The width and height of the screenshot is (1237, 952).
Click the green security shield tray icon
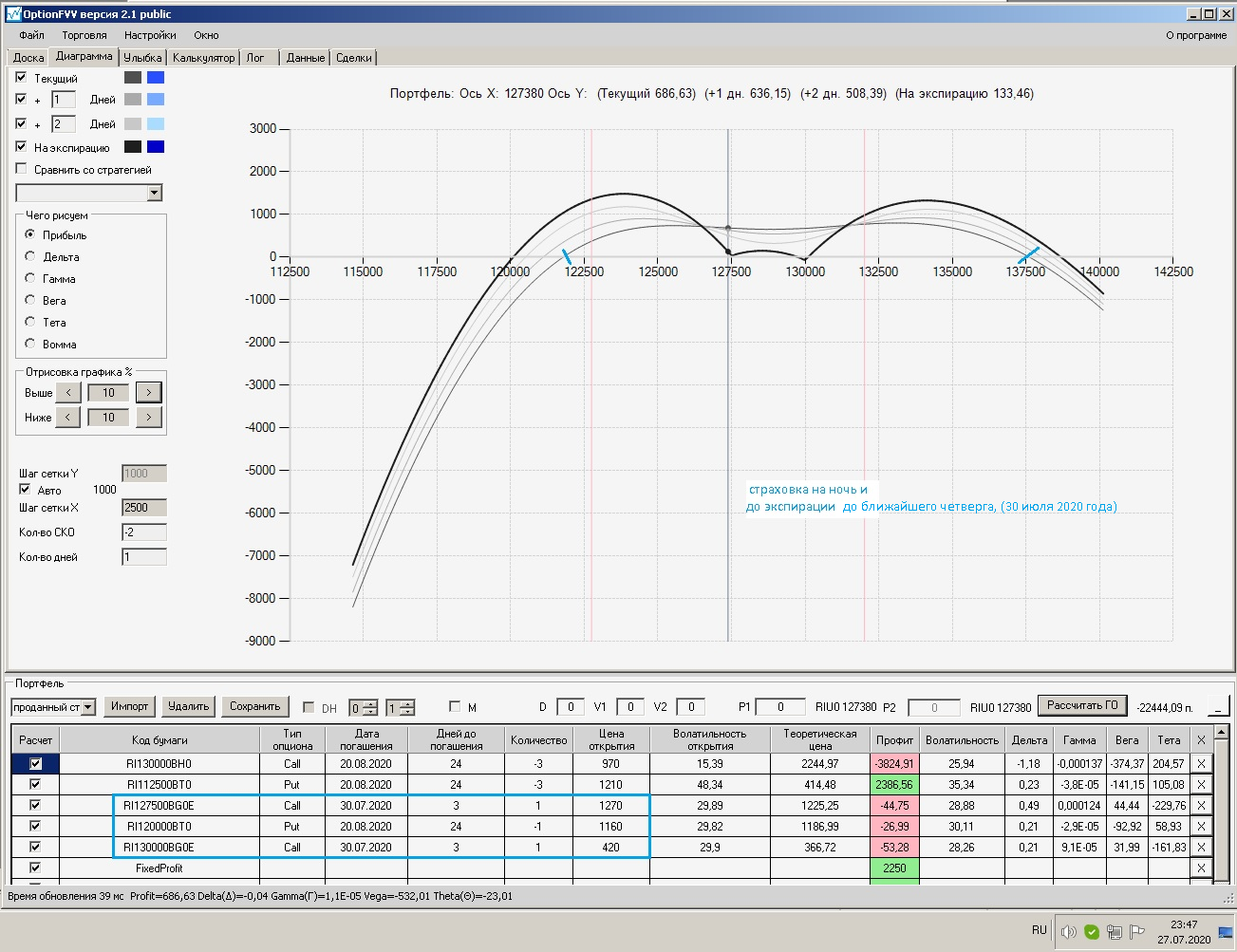click(1092, 931)
